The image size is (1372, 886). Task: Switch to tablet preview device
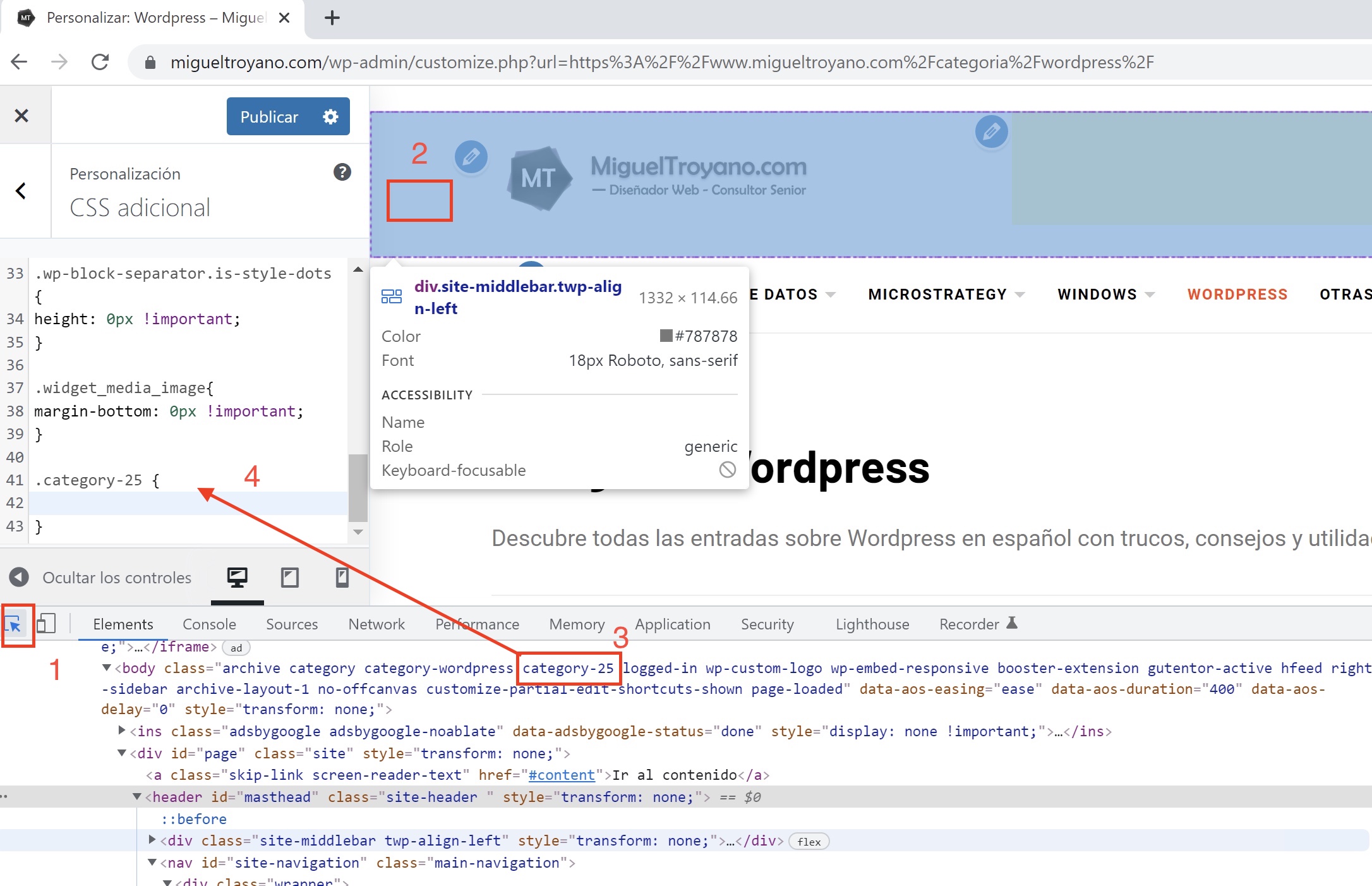click(x=290, y=578)
